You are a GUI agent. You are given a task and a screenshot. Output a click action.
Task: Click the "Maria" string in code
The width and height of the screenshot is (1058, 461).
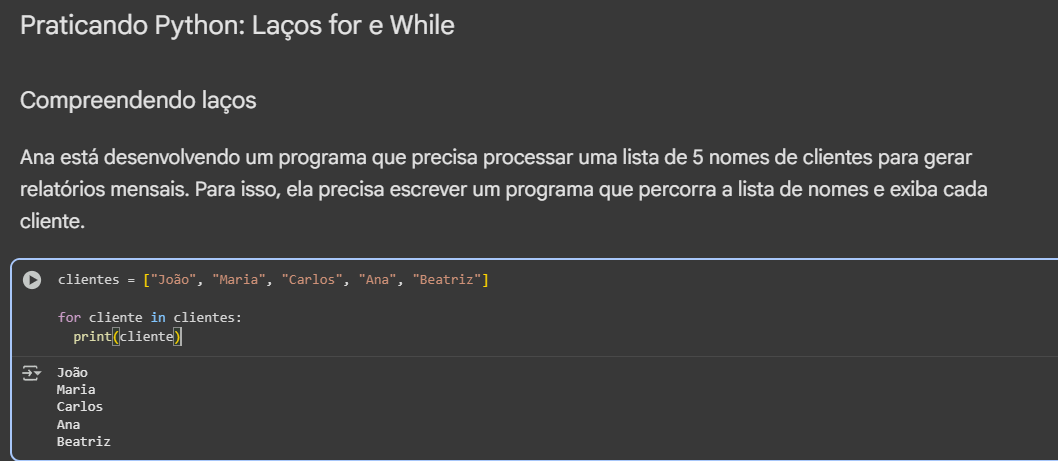point(241,280)
